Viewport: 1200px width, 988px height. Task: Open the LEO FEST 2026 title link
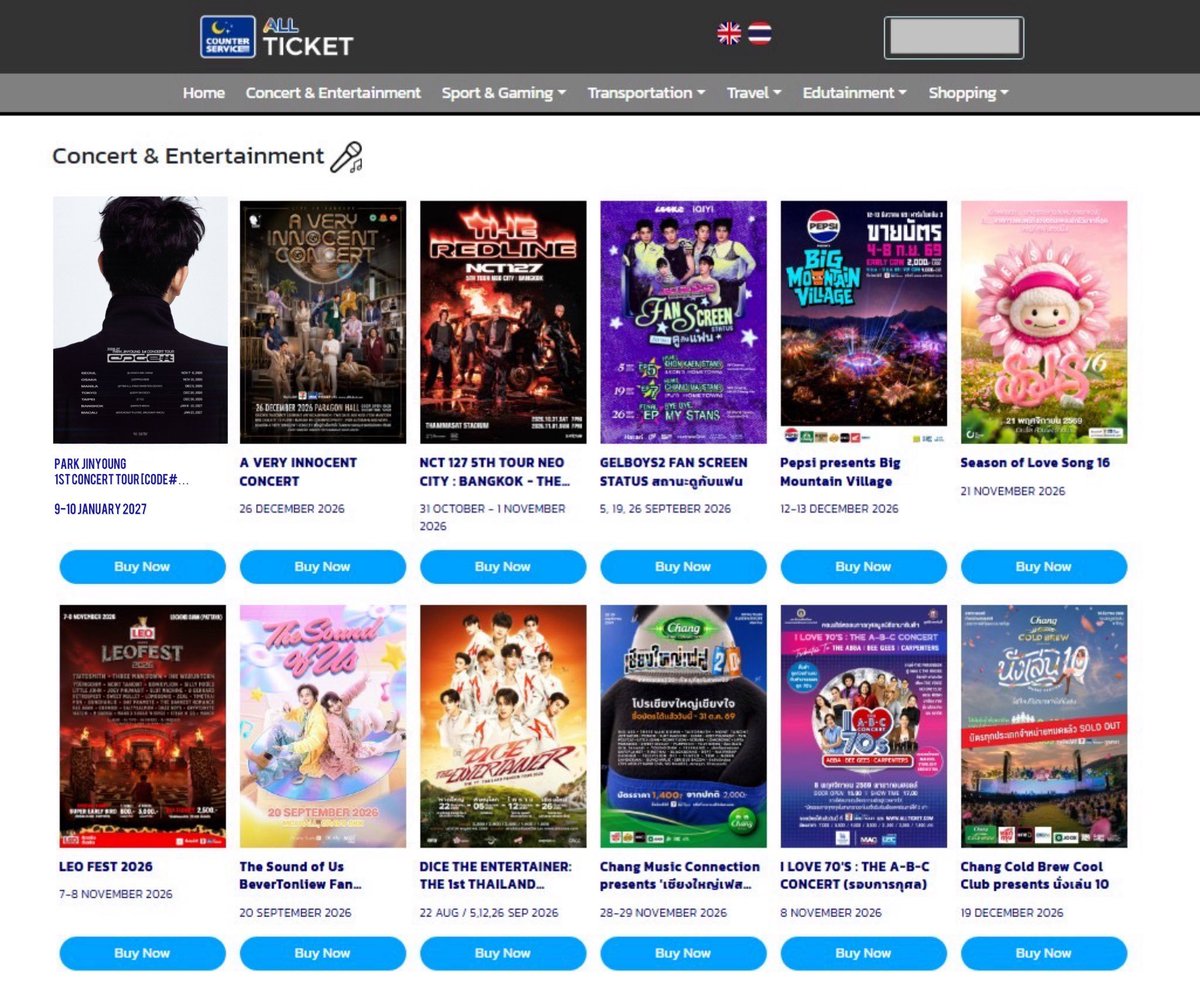click(x=106, y=867)
